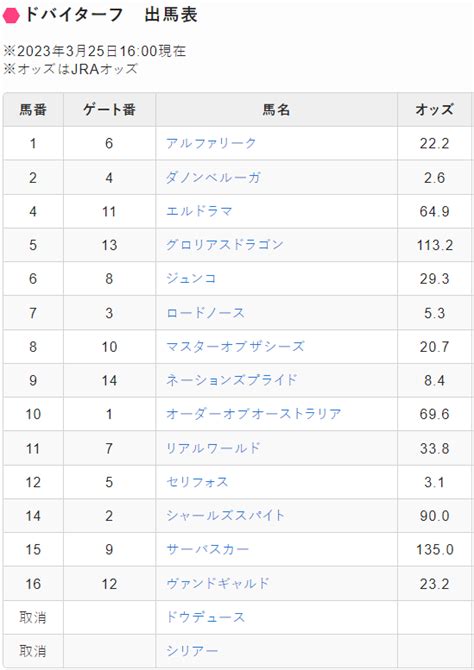Click the 馬名 column header
Screen dimensions: 474x670
click(277, 110)
